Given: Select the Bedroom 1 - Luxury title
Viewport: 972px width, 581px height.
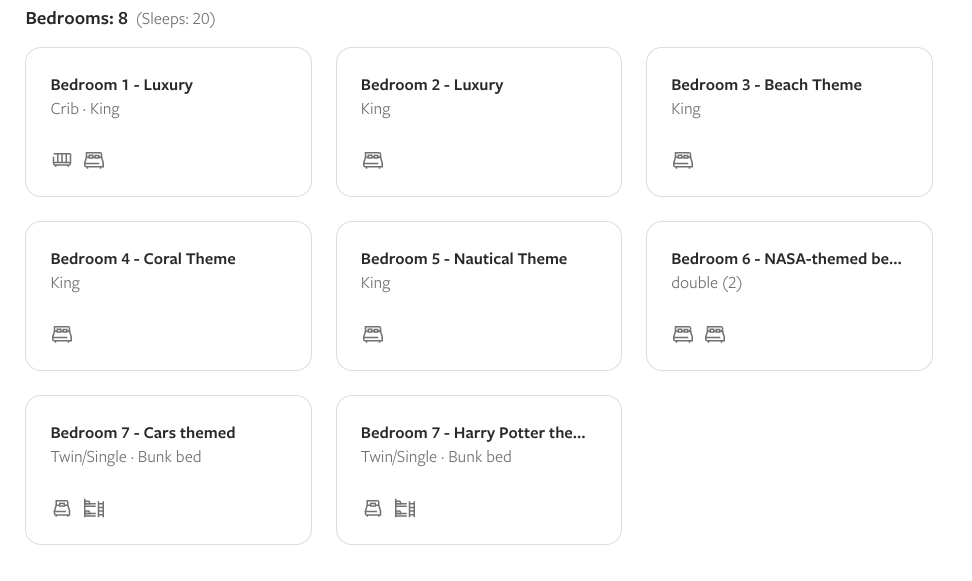Looking at the screenshot, I should point(122,85).
